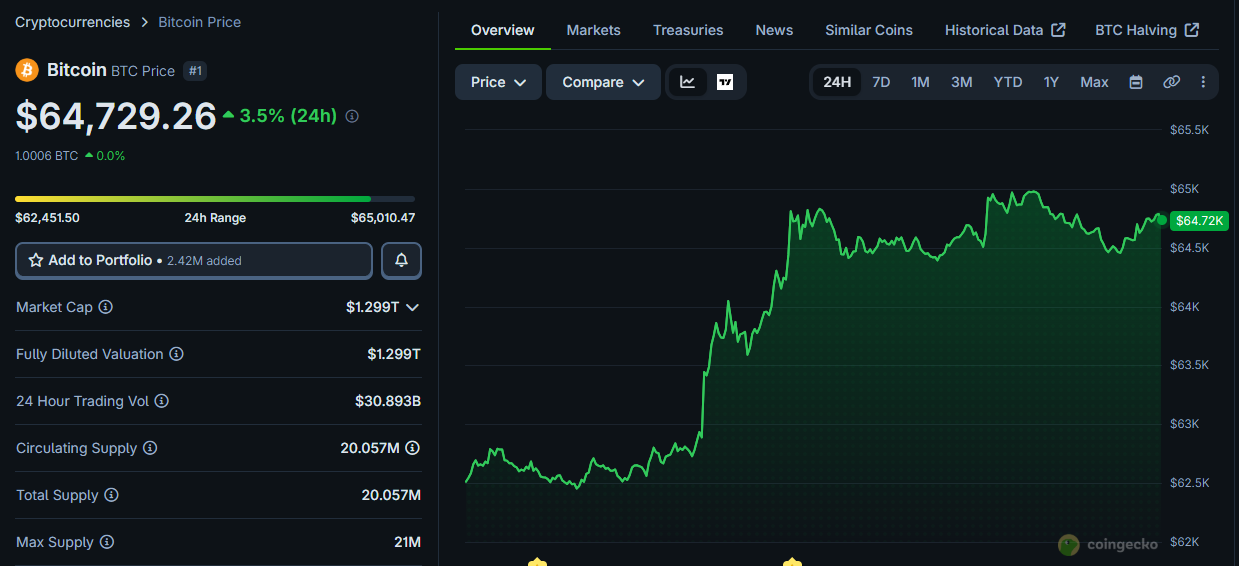Image resolution: width=1239 pixels, height=566 pixels.
Task: Click the info icon beside 3.5% (24h)
Action: pyautogui.click(x=352, y=116)
